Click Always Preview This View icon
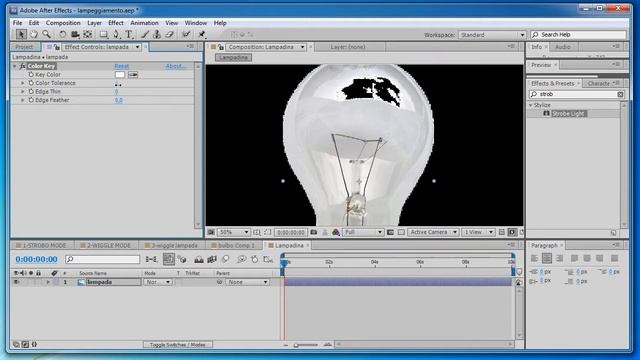 (211, 232)
